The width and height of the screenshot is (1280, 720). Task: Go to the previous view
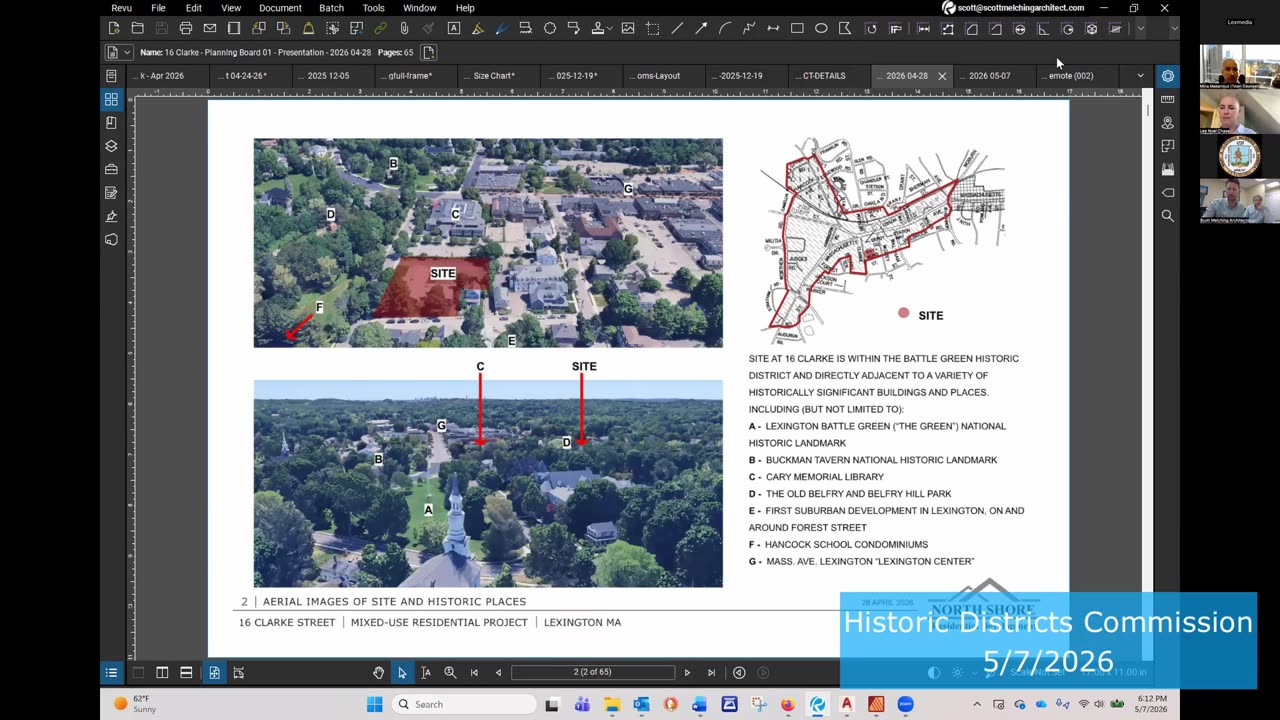point(739,673)
